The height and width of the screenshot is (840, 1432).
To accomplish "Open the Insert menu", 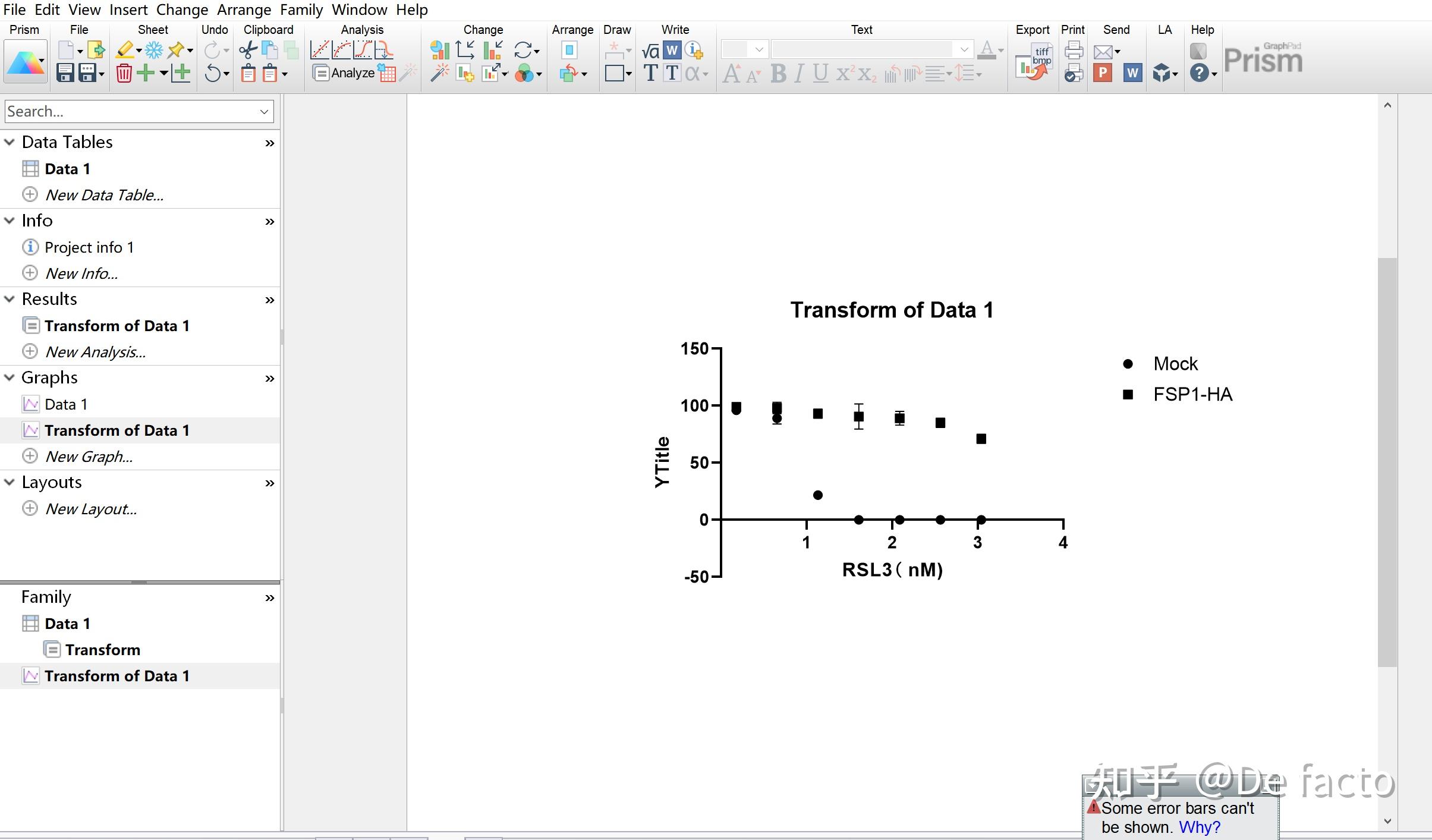I will coord(128,10).
